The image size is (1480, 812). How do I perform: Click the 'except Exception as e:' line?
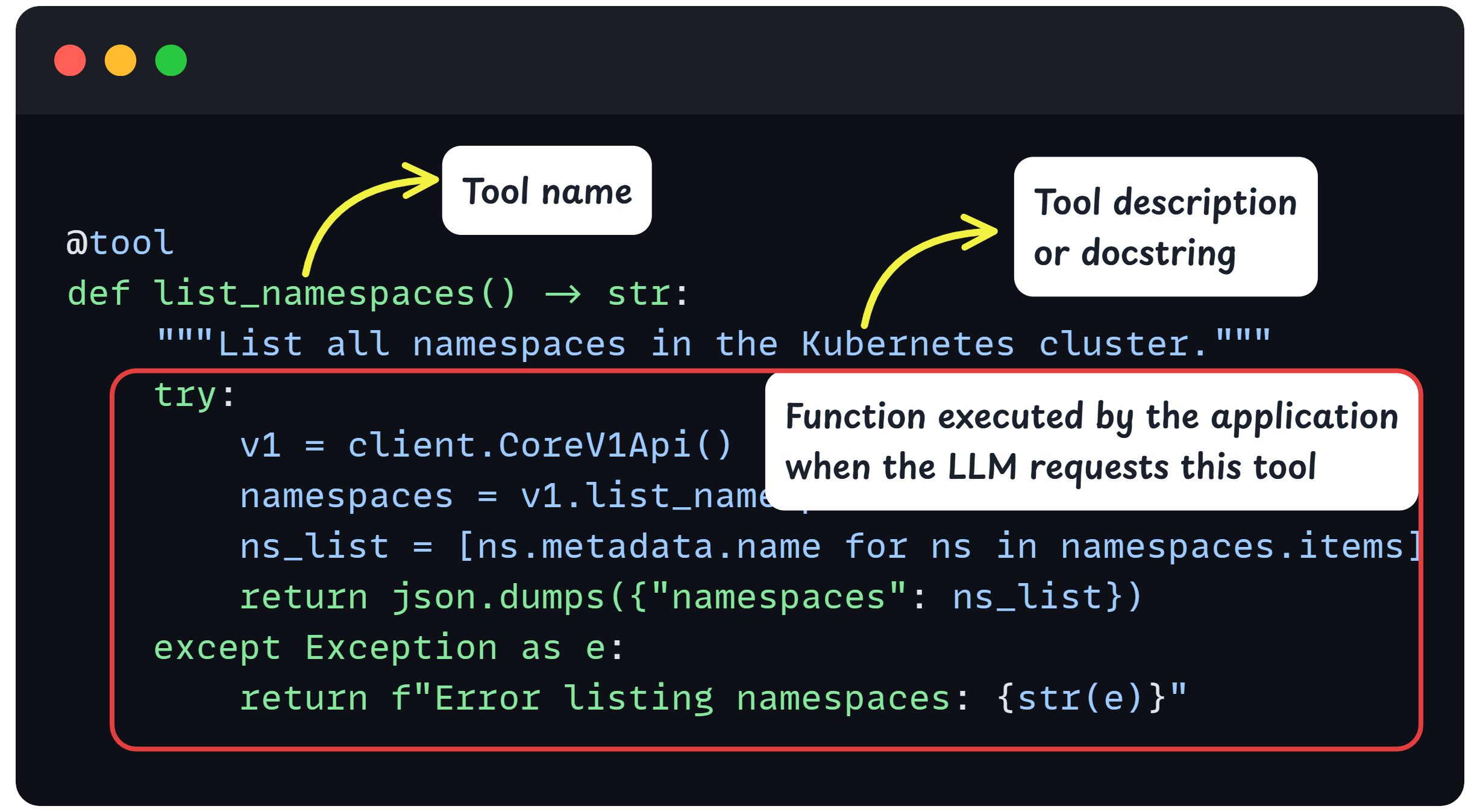coord(389,648)
